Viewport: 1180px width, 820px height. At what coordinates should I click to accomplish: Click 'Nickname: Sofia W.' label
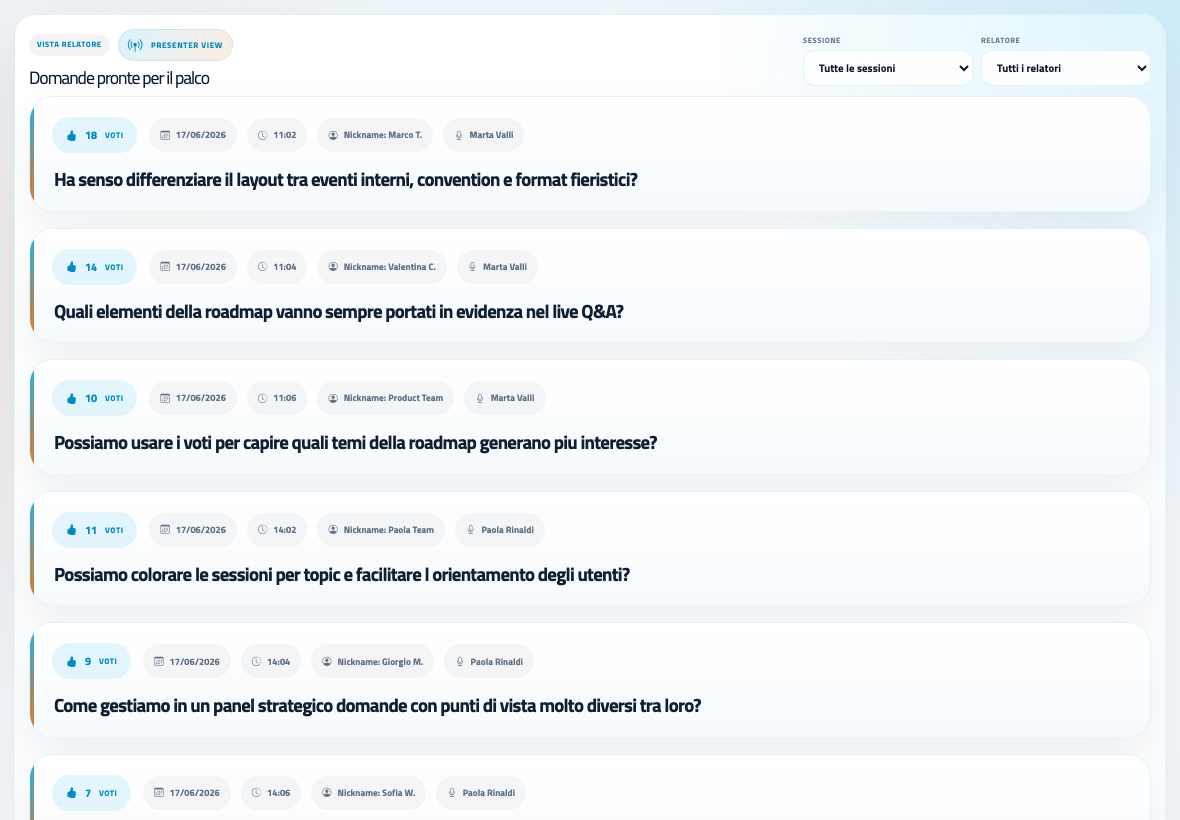click(x=376, y=793)
